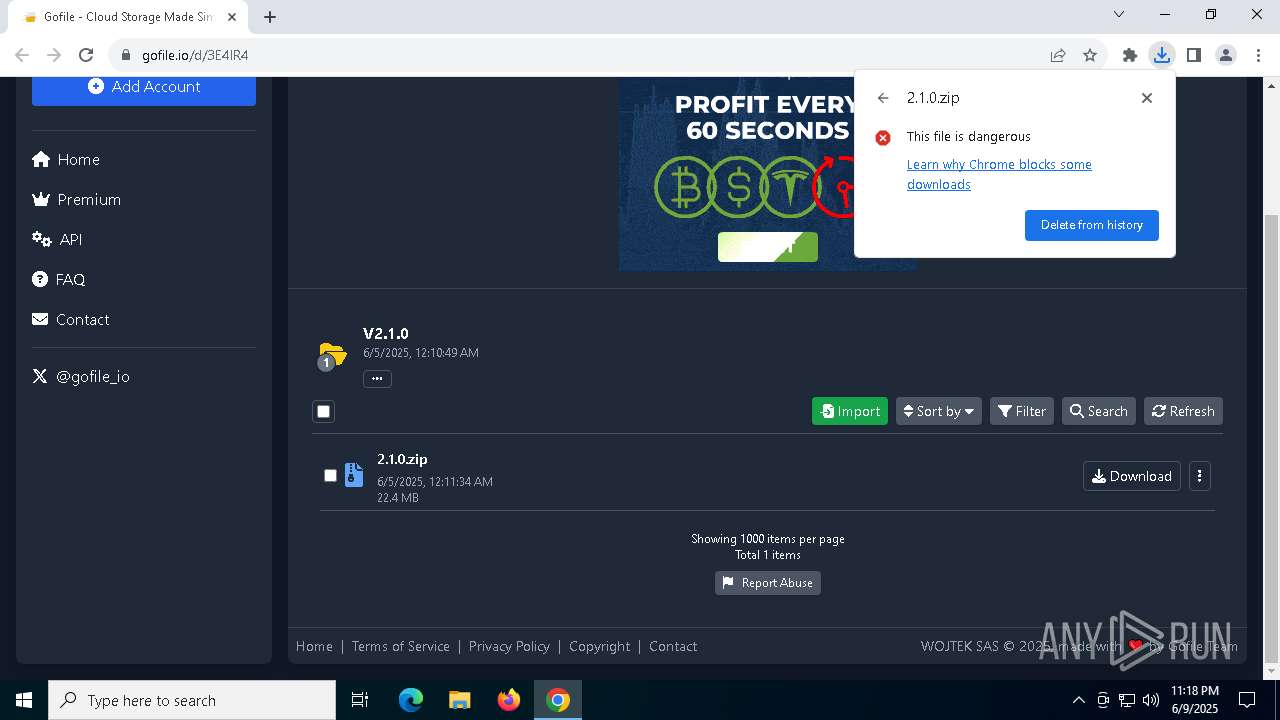The width and height of the screenshot is (1280, 720).
Task: Open the Chrome profile avatar
Action: pyautogui.click(x=1226, y=55)
